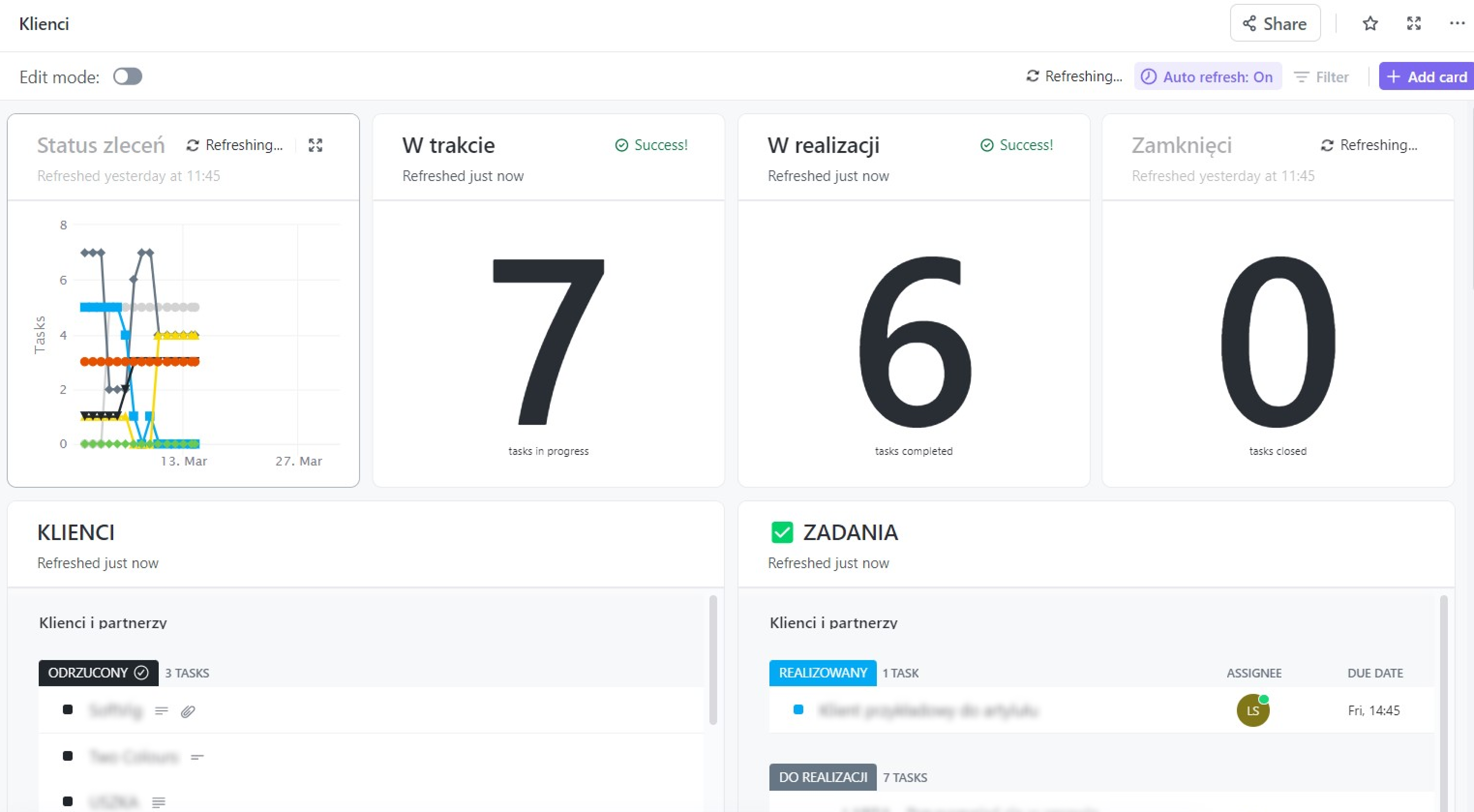Click the ZADANIA card scrollbar

tap(1444, 703)
